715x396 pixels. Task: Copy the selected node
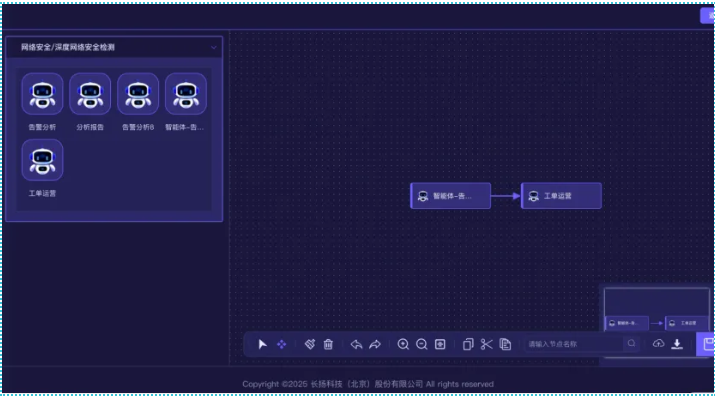click(x=468, y=344)
